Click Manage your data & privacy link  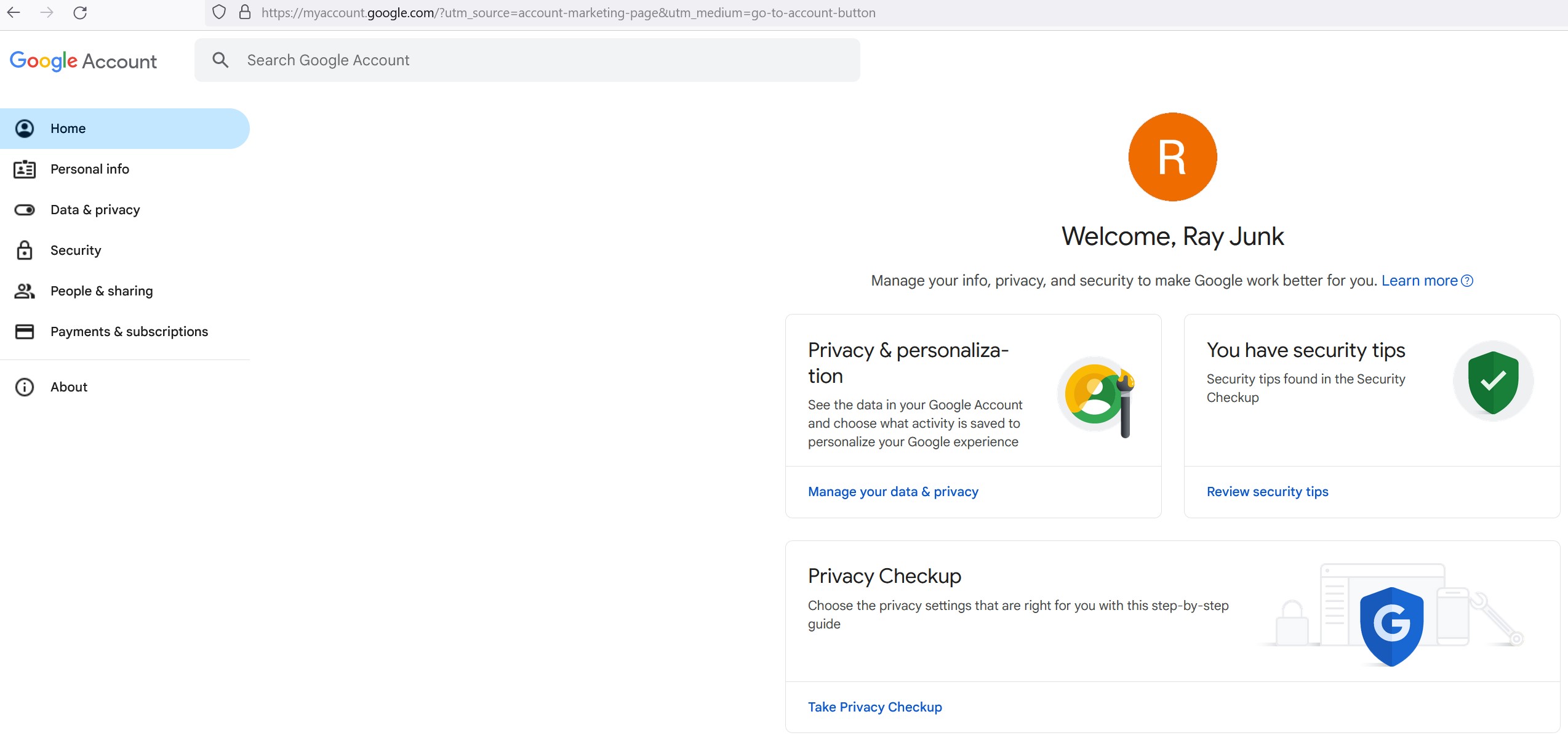click(892, 492)
